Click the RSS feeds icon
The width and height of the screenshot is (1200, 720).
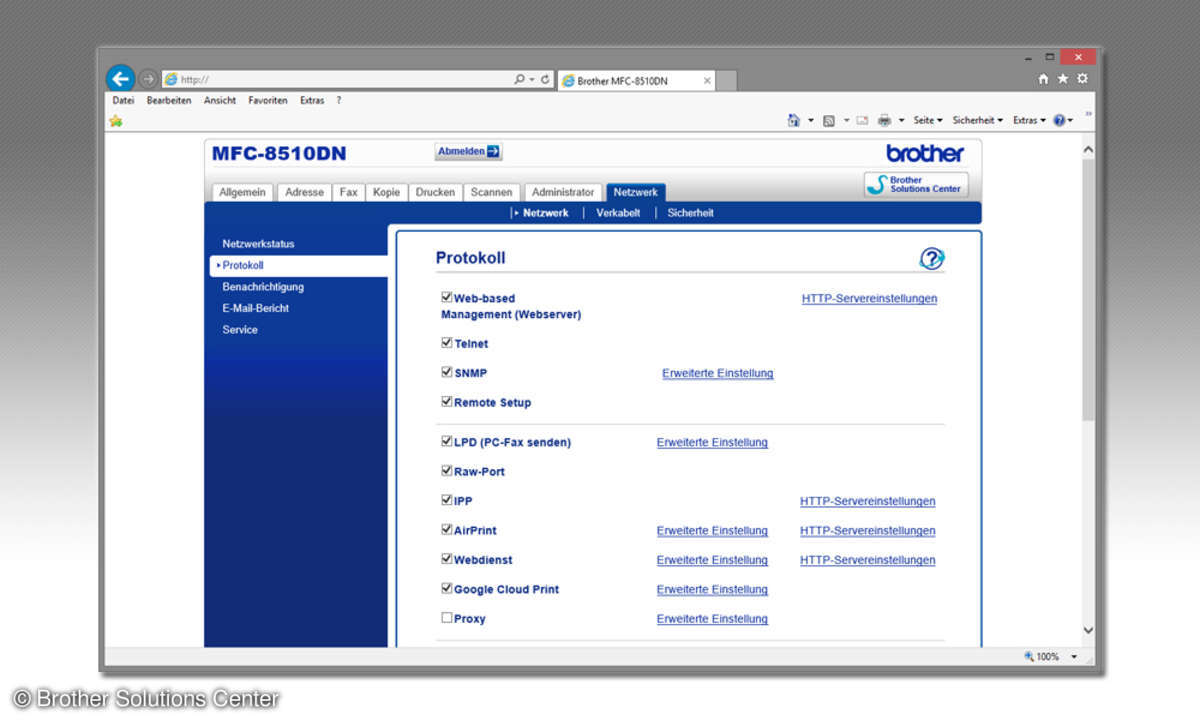click(x=829, y=120)
